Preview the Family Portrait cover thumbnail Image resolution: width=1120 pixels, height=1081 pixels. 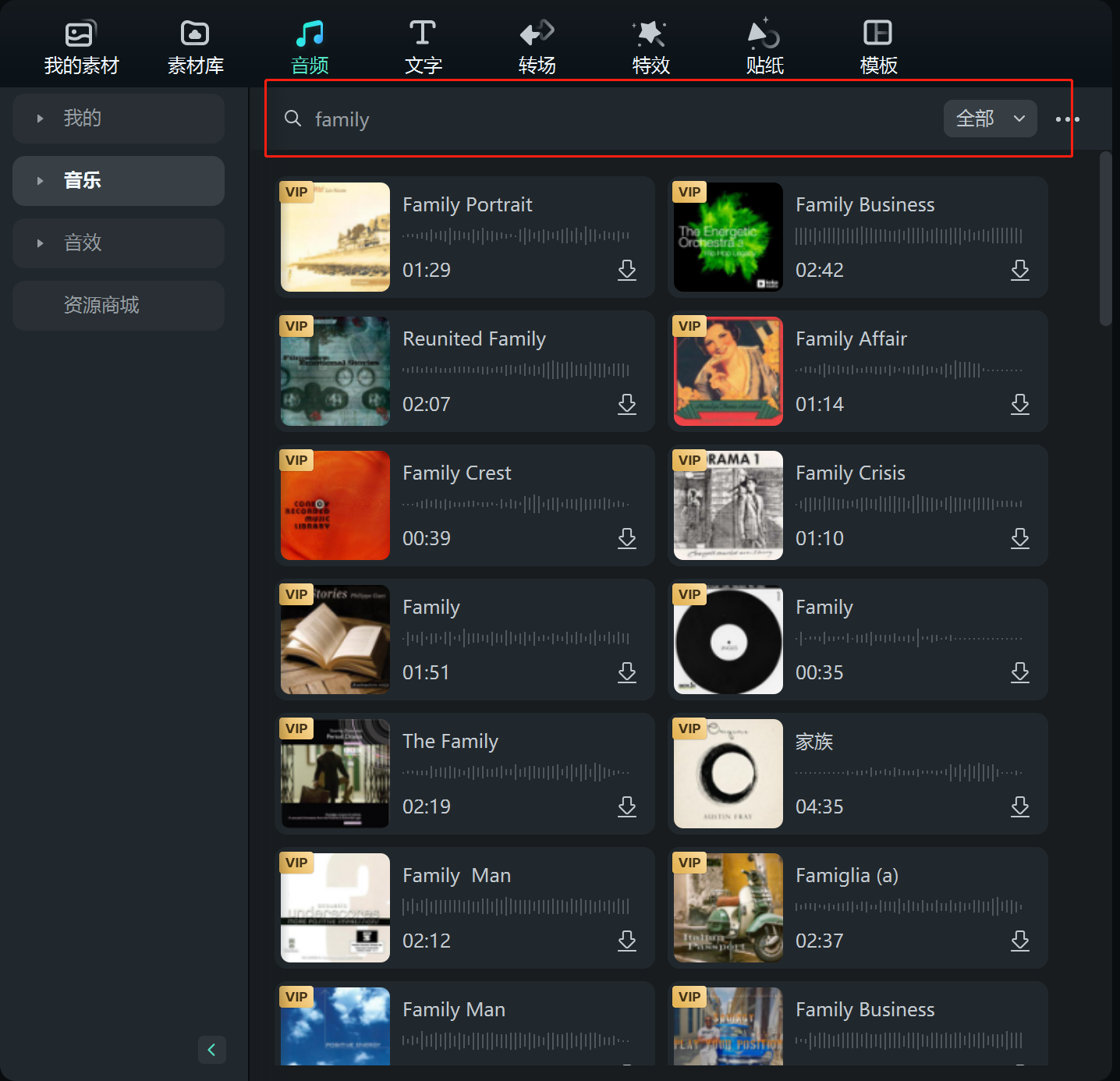click(x=335, y=237)
